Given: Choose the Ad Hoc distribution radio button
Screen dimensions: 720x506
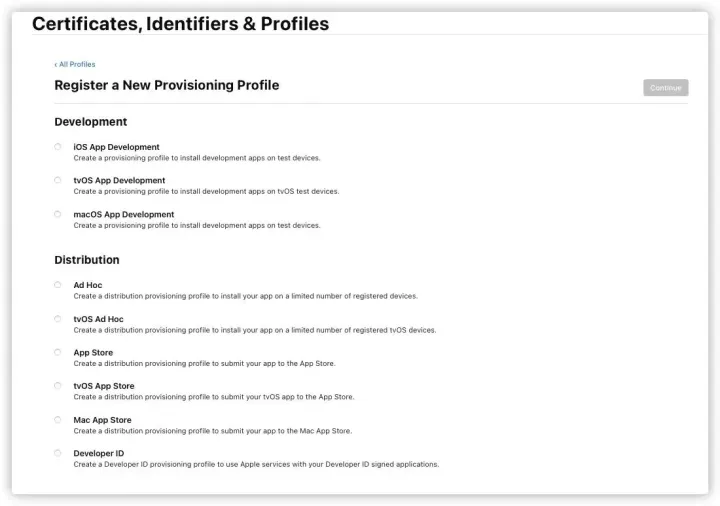Looking at the screenshot, I should [x=58, y=285].
